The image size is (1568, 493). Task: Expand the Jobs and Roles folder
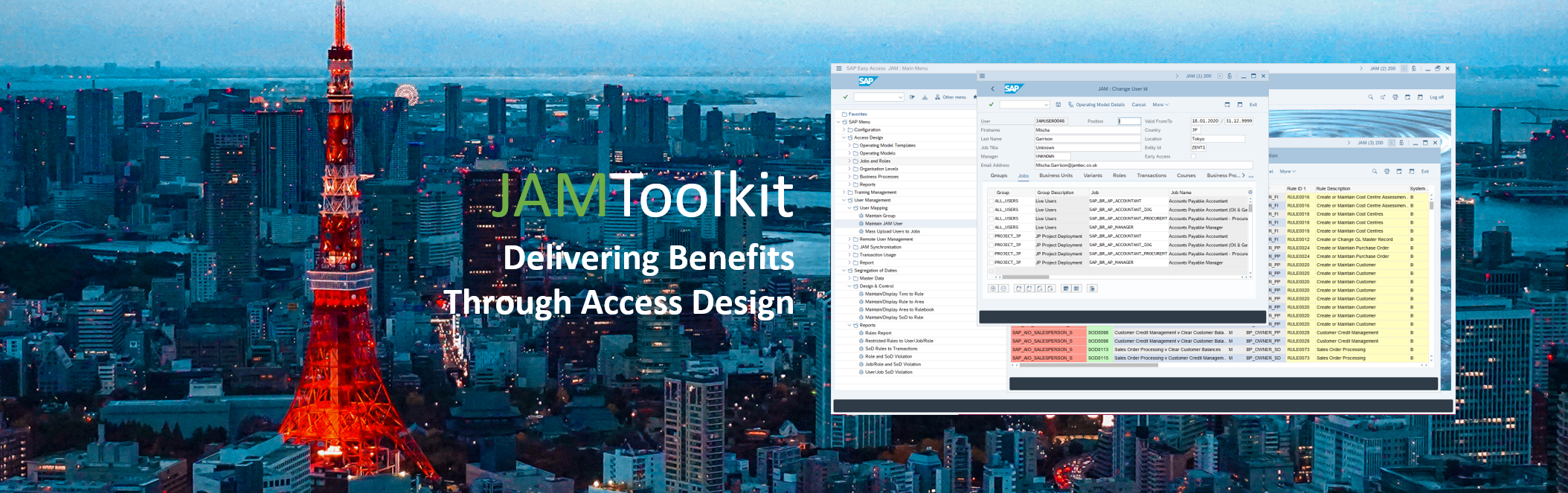coord(849,161)
